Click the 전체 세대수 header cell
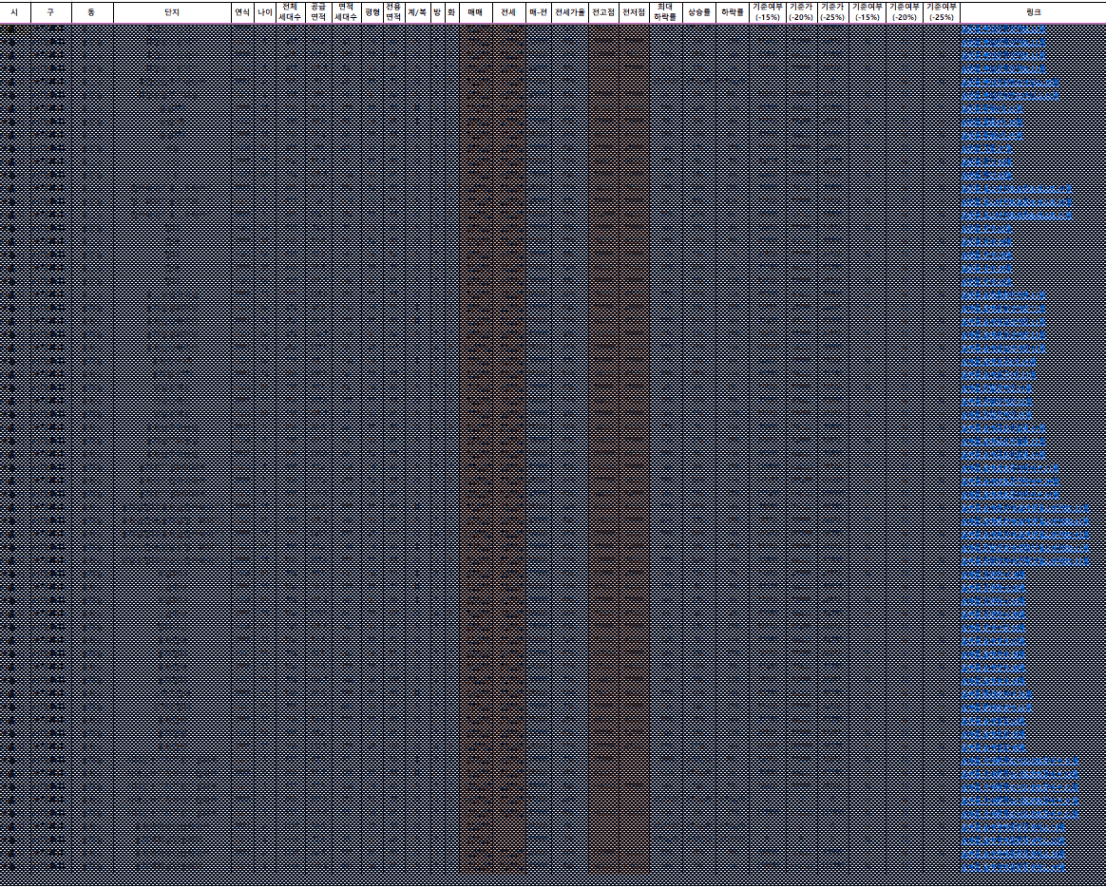 (x=290, y=12)
